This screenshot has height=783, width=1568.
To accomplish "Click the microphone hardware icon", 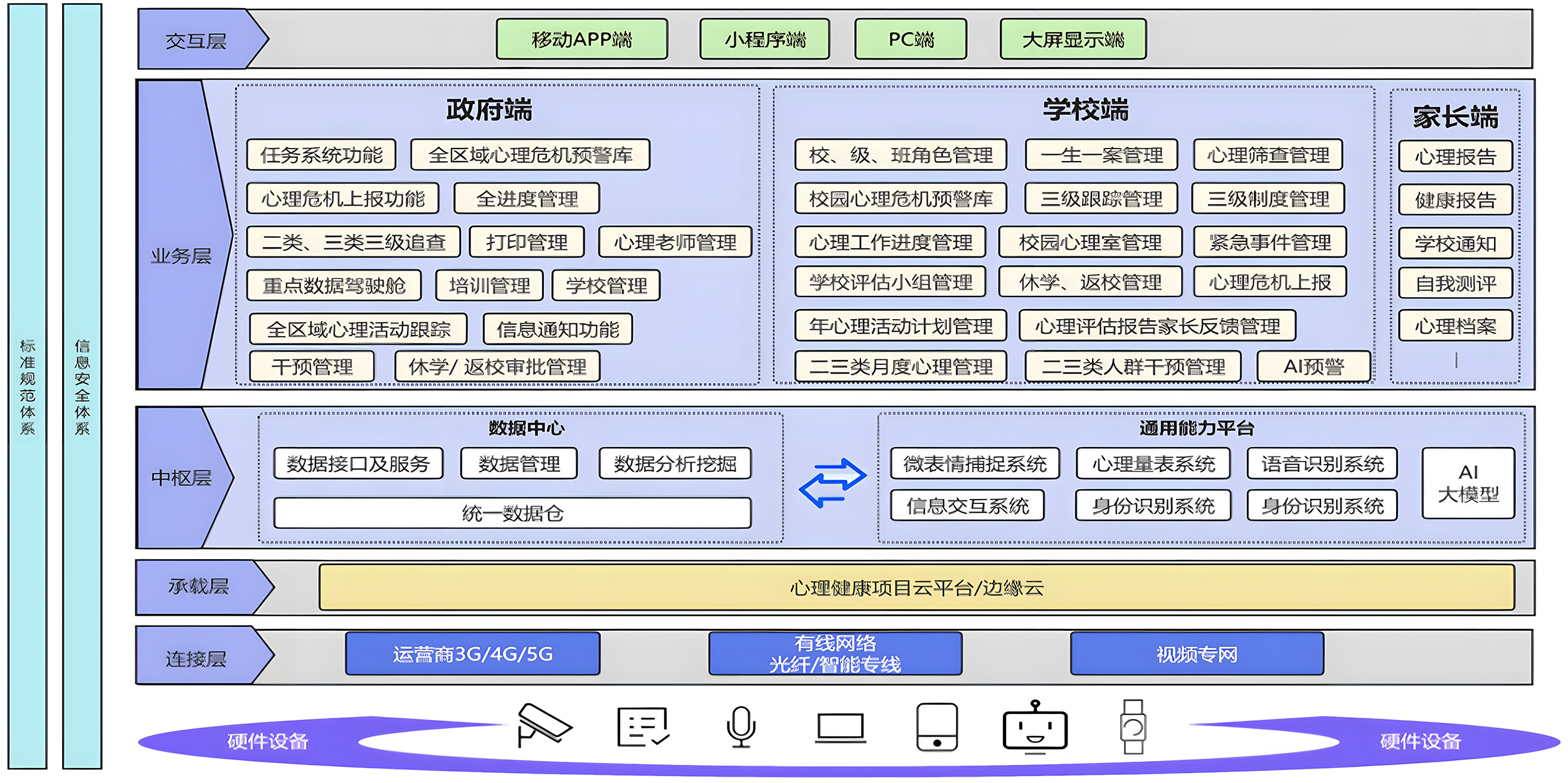I will [741, 727].
